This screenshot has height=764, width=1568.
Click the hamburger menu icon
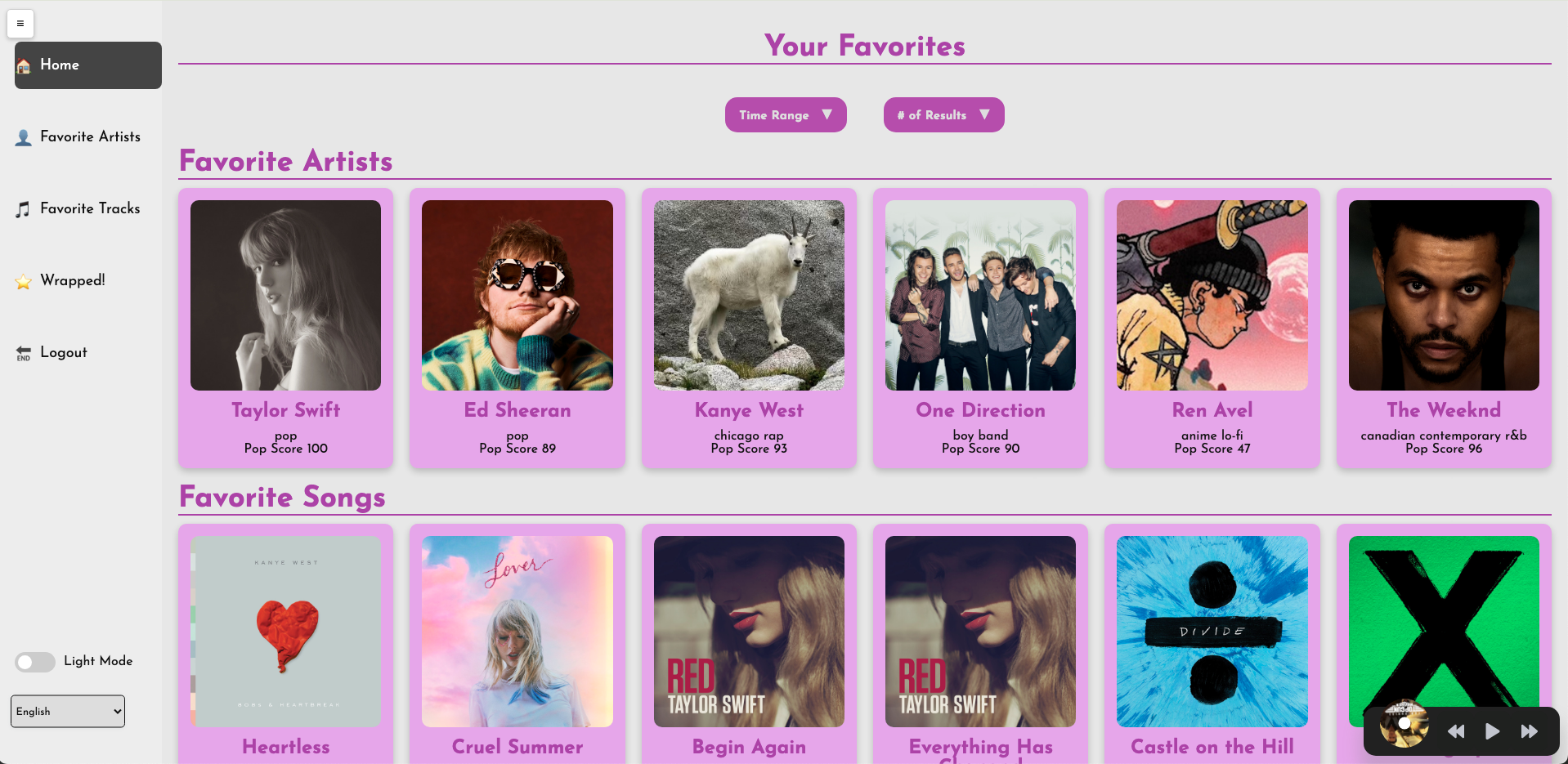pos(20,24)
